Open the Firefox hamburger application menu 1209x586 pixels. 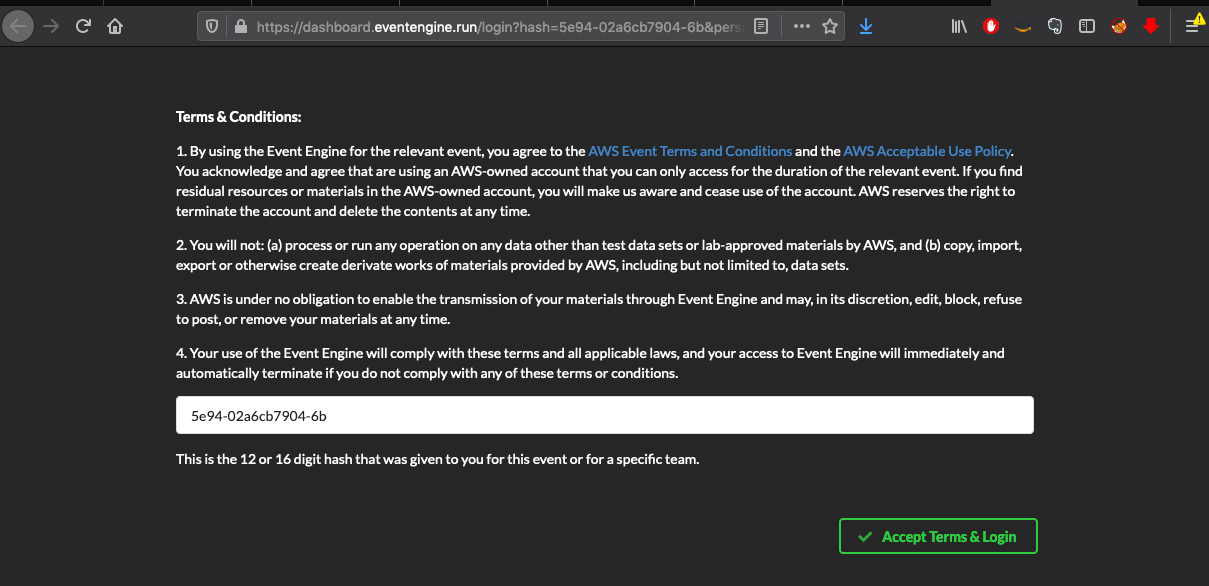(x=1192, y=27)
